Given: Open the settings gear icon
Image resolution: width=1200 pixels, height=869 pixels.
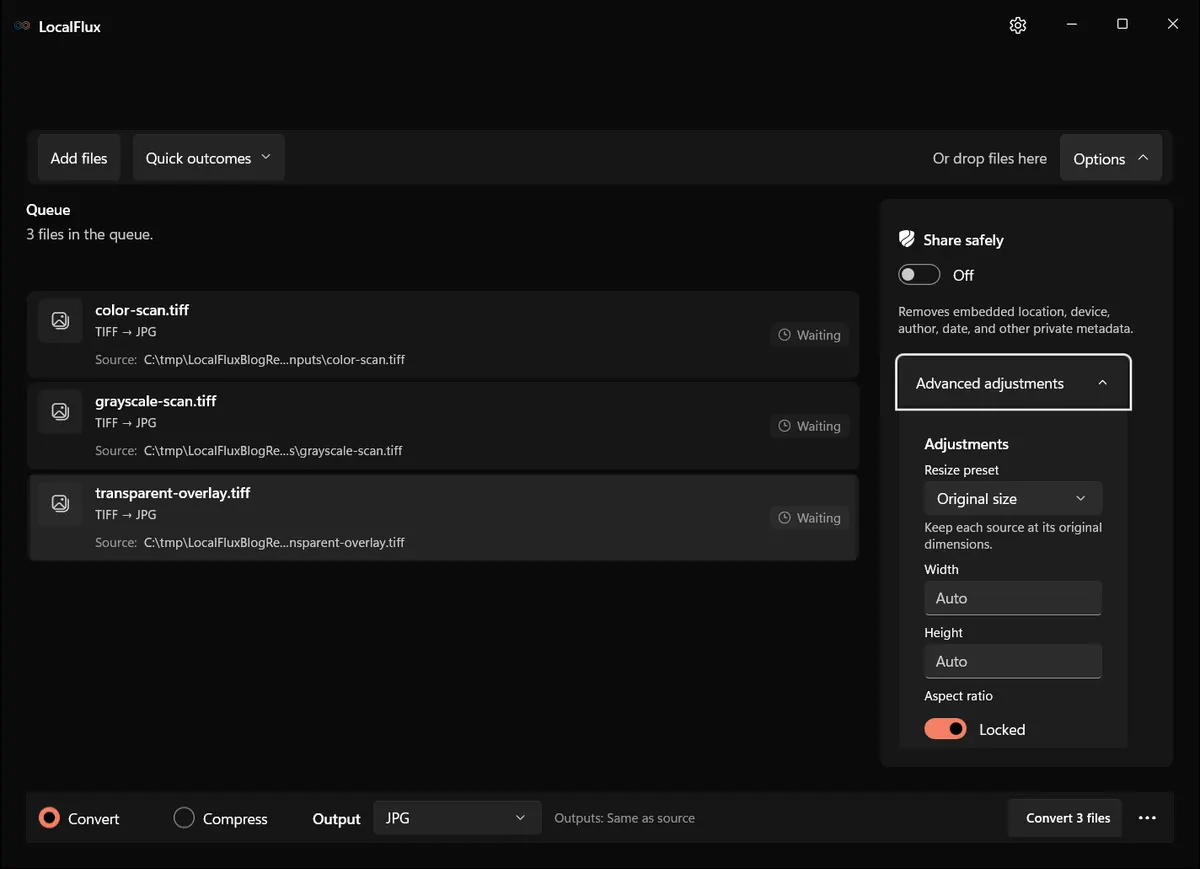Looking at the screenshot, I should click(1018, 25).
